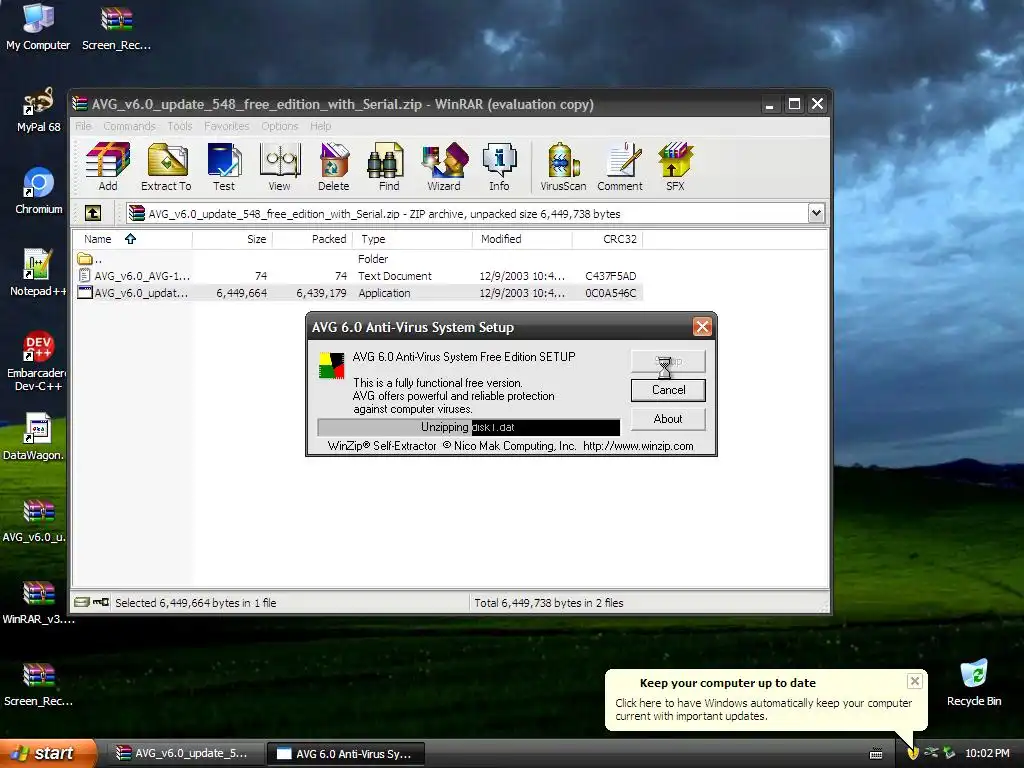Select the AVG_v6.0_updat... application row
Screen dimensions: 1024x768
tap(358, 293)
